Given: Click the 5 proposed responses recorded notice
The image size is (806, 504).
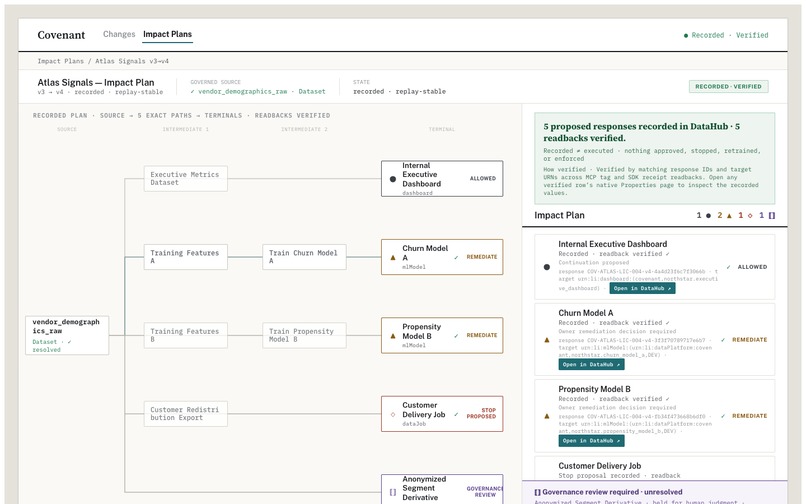Looking at the screenshot, I should (x=654, y=158).
